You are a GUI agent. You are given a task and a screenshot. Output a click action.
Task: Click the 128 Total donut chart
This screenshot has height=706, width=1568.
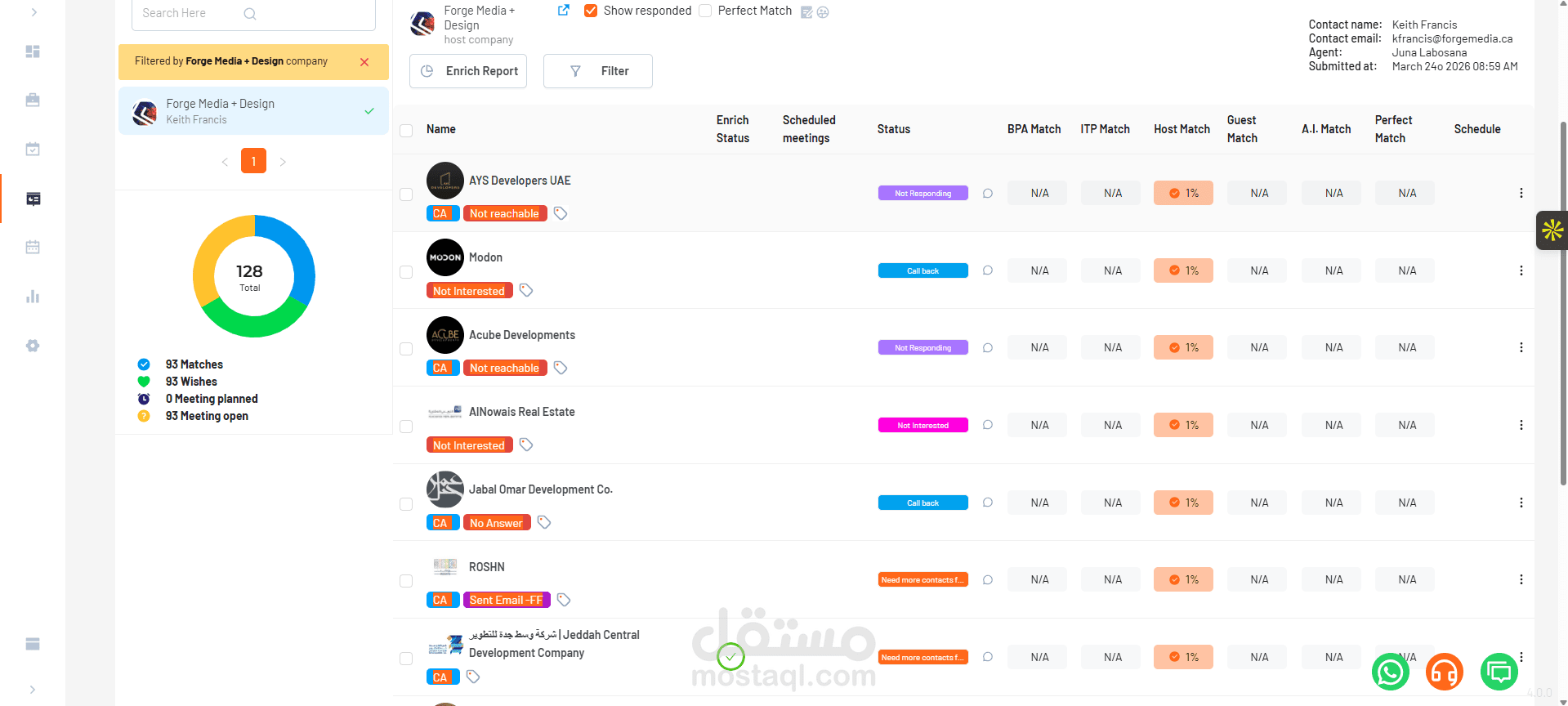(254, 276)
